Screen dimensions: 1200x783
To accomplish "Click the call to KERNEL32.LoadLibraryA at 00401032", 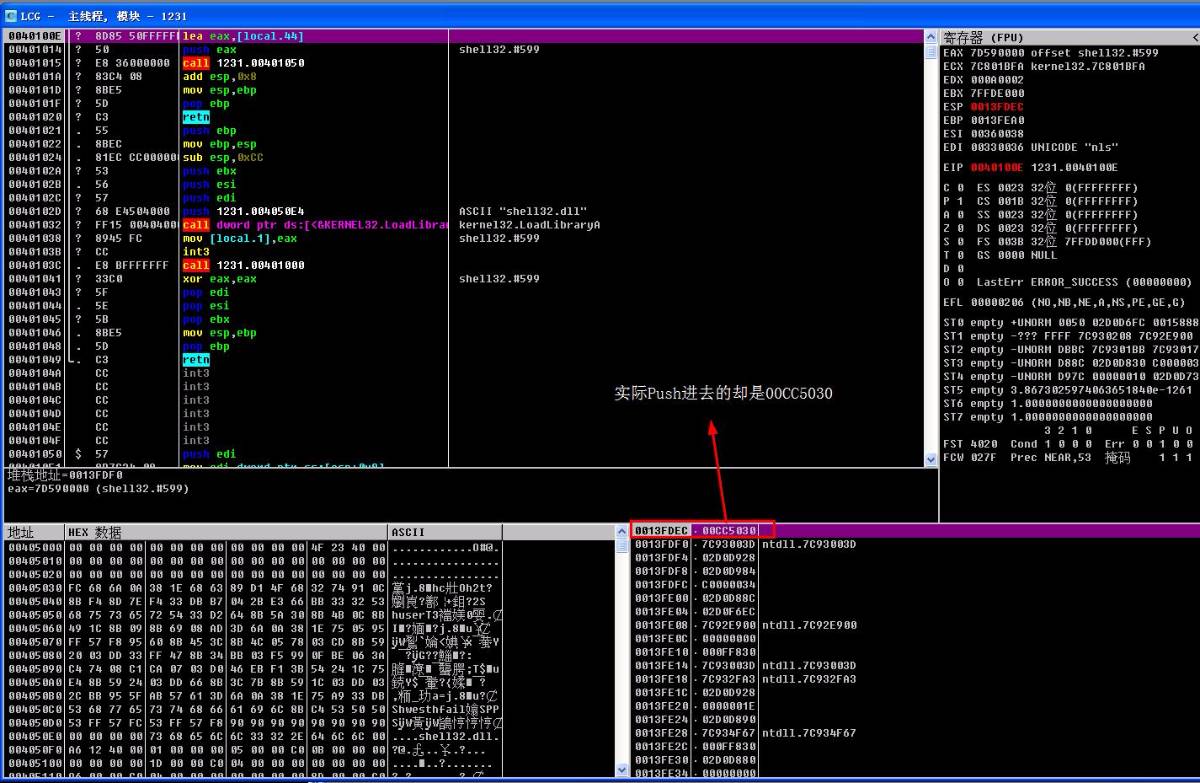I will tap(313, 225).
